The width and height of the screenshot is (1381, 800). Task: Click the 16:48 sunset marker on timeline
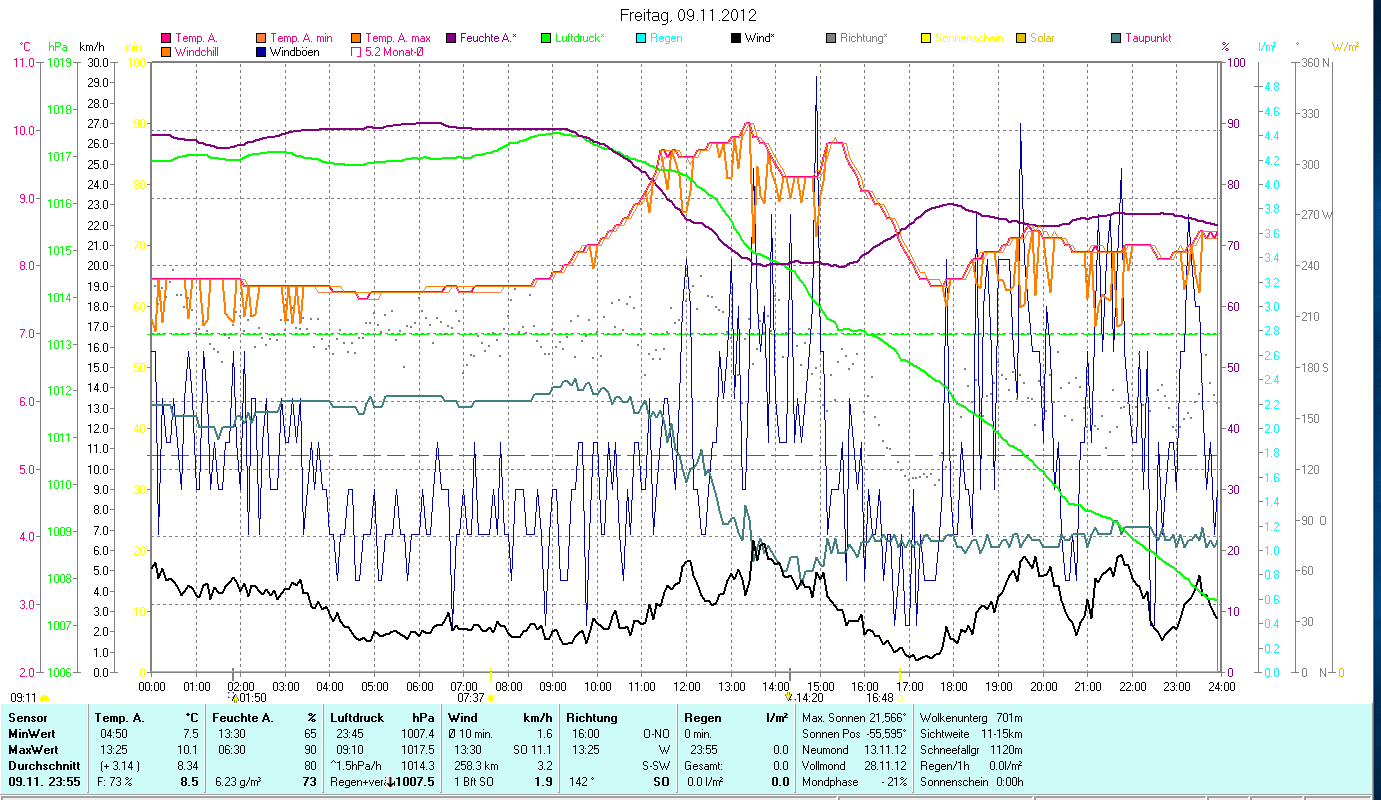[900, 697]
